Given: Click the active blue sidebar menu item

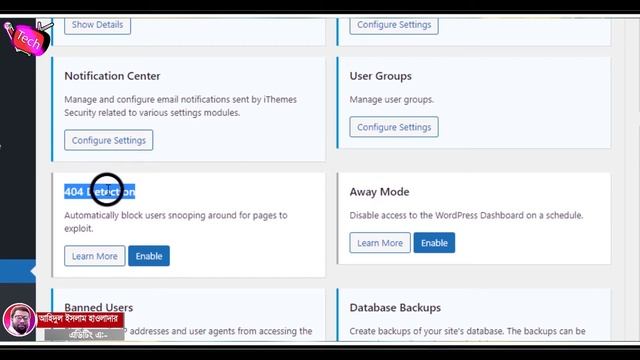Looking at the screenshot, I should click(x=18, y=271).
